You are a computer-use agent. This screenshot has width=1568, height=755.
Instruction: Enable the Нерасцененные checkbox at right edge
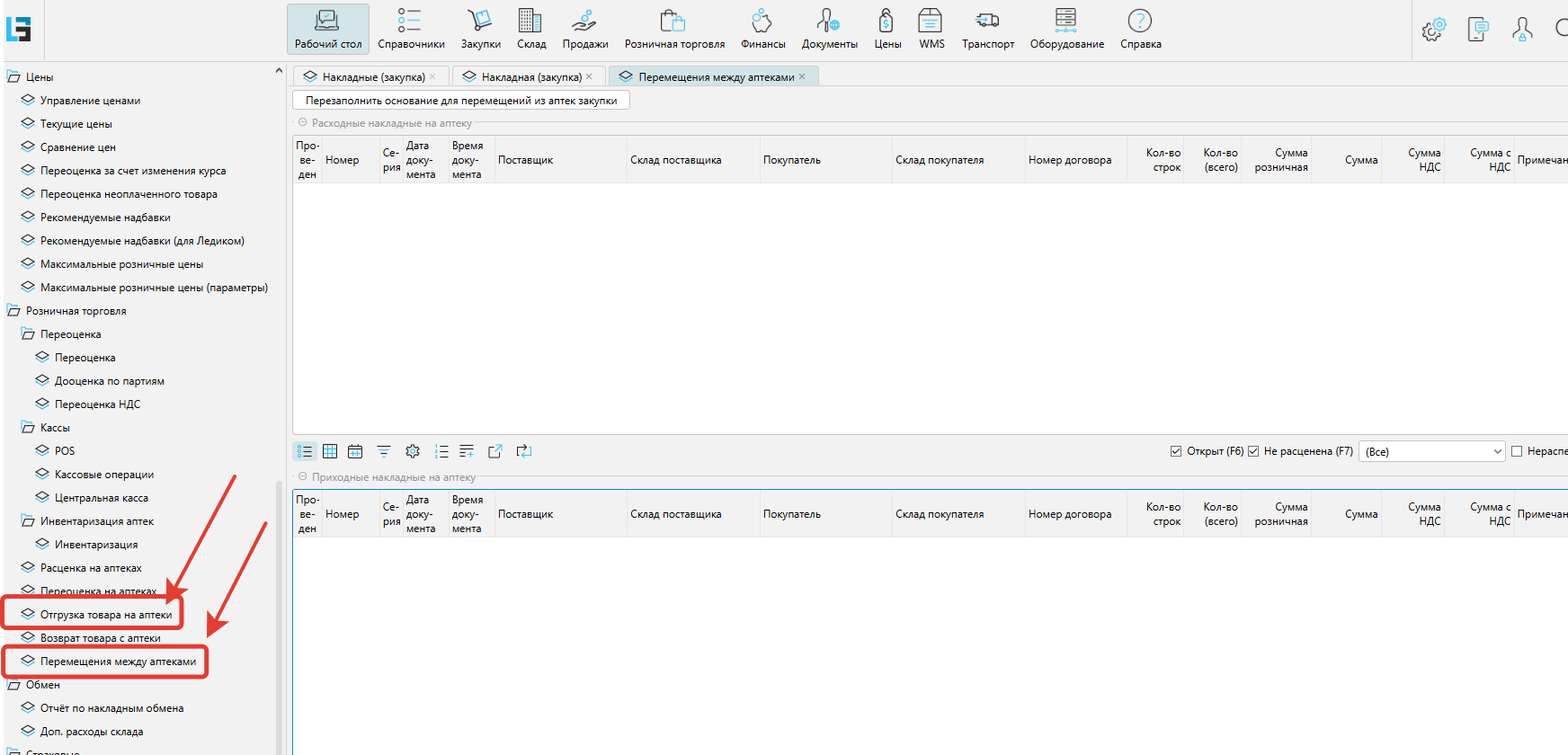pos(1517,451)
